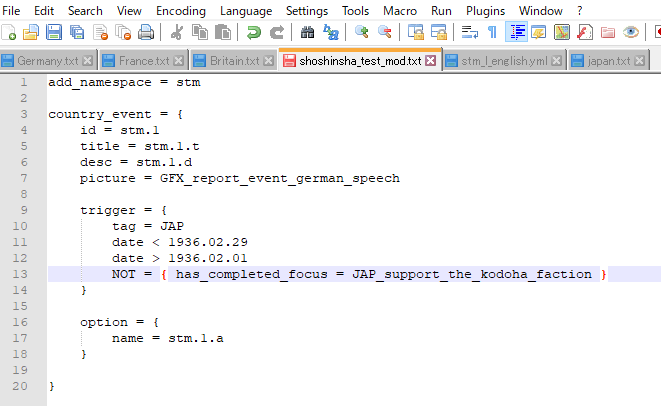Click "JAP_support_the_kodoha_faction" on line 13
Viewport: 661px width, 406px height.
[472, 274]
